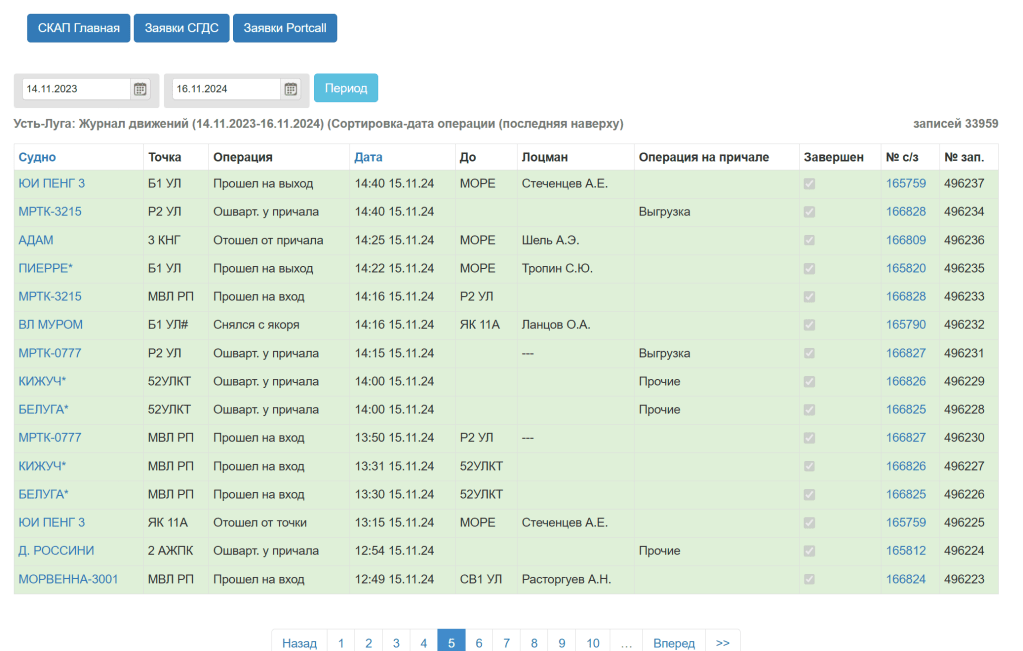Open Заявки Portcall section
Viewport: 1023px width, 651px height.
tap(285, 28)
